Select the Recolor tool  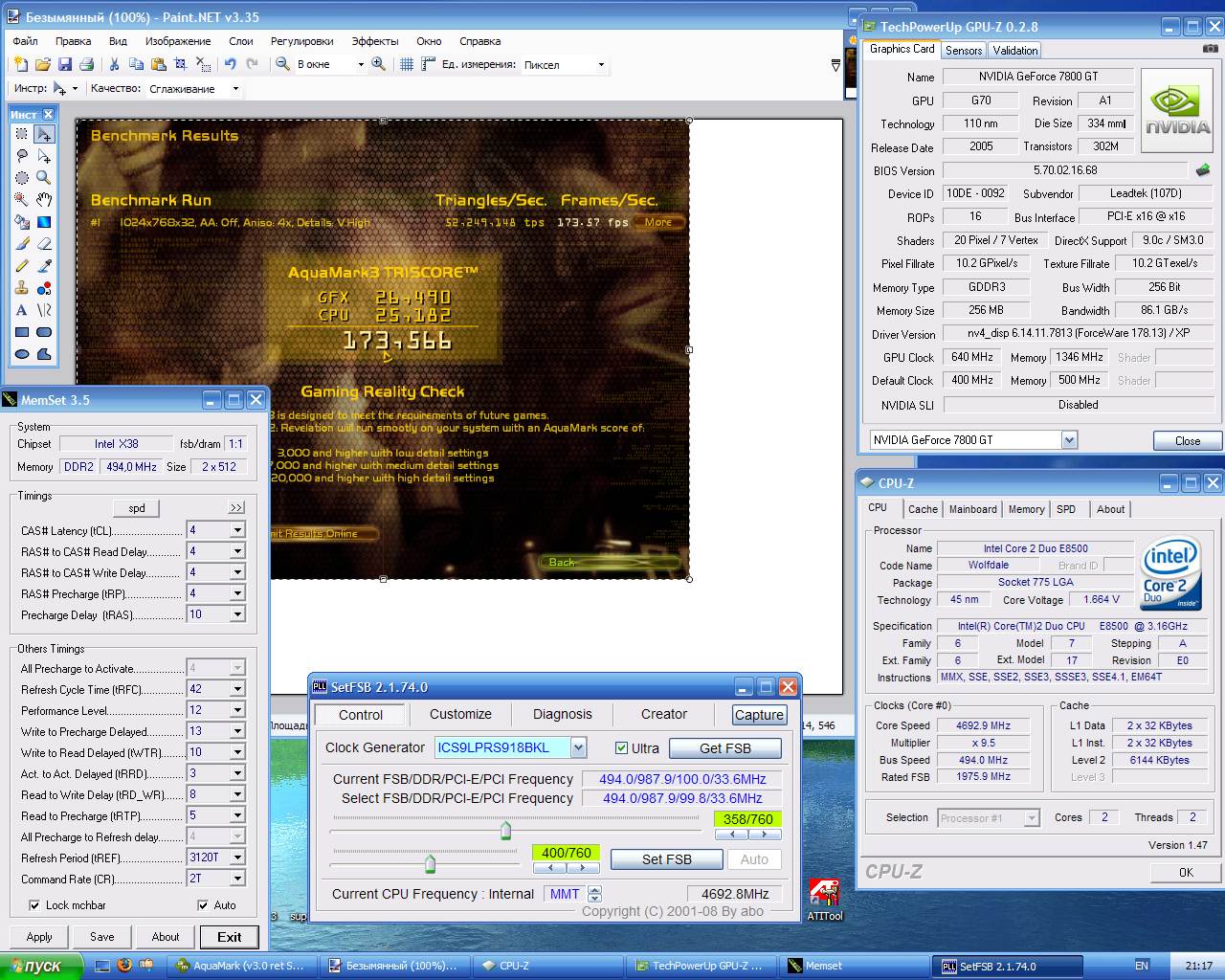(x=44, y=288)
